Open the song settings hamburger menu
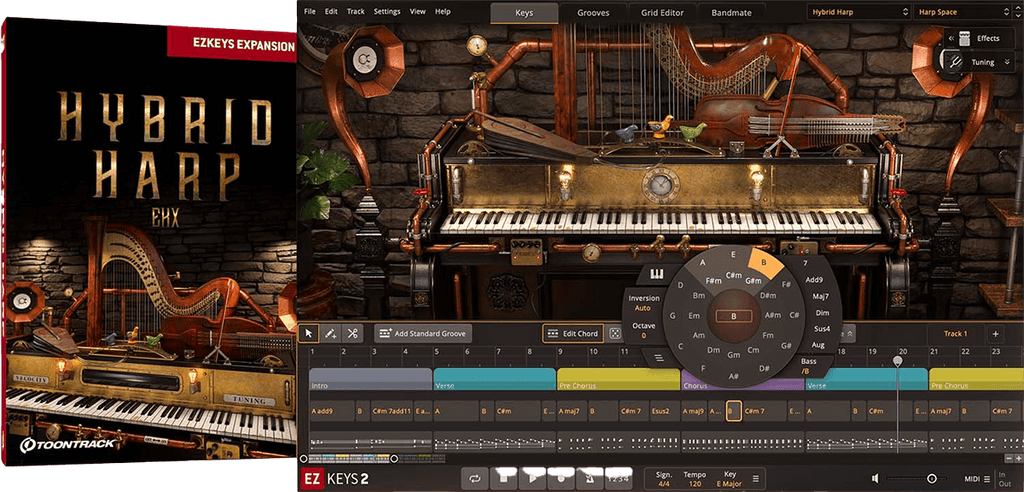Viewport: 1024px width, 492px height. [x=756, y=478]
